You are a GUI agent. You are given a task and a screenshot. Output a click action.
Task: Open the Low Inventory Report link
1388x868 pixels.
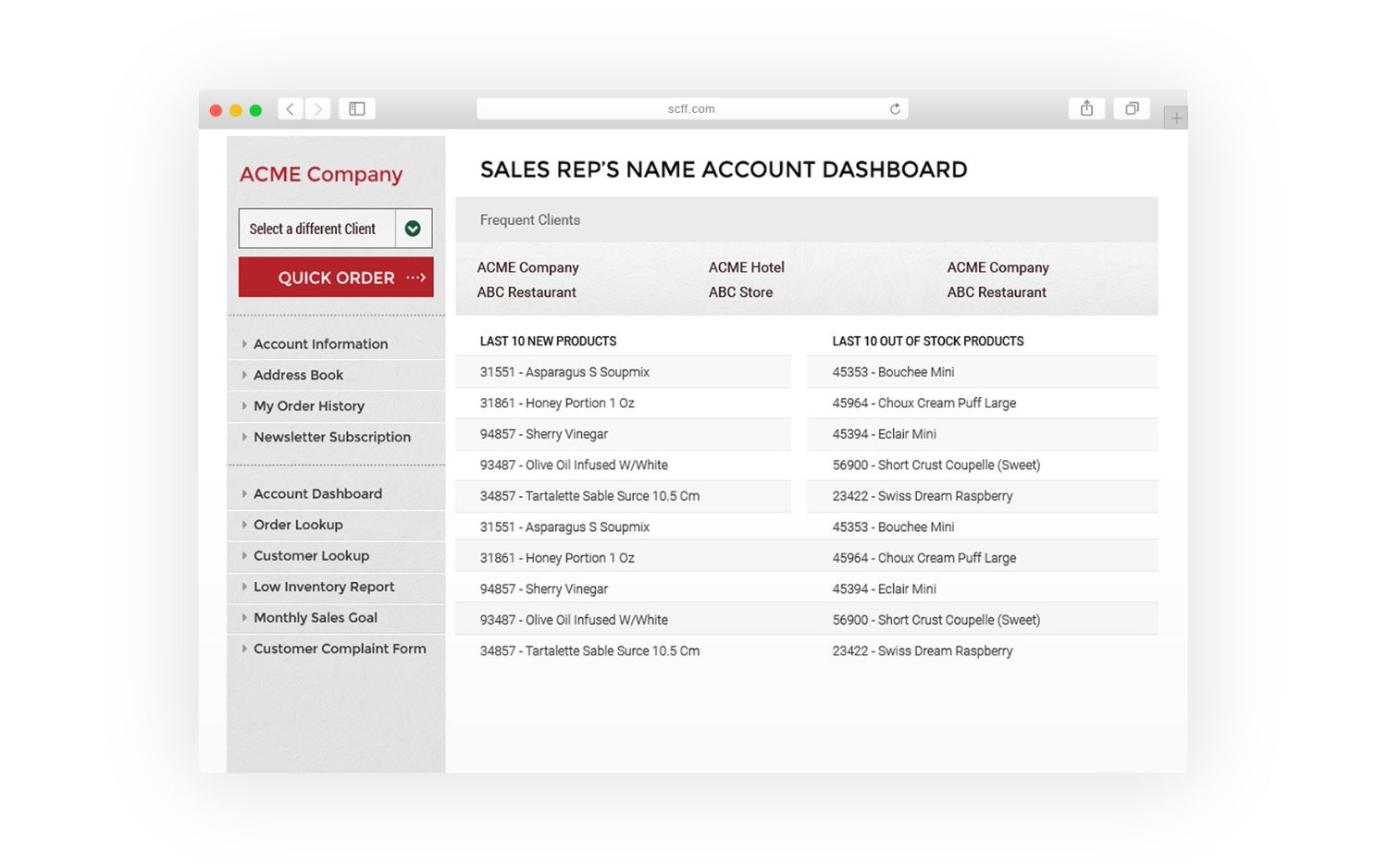(x=324, y=587)
